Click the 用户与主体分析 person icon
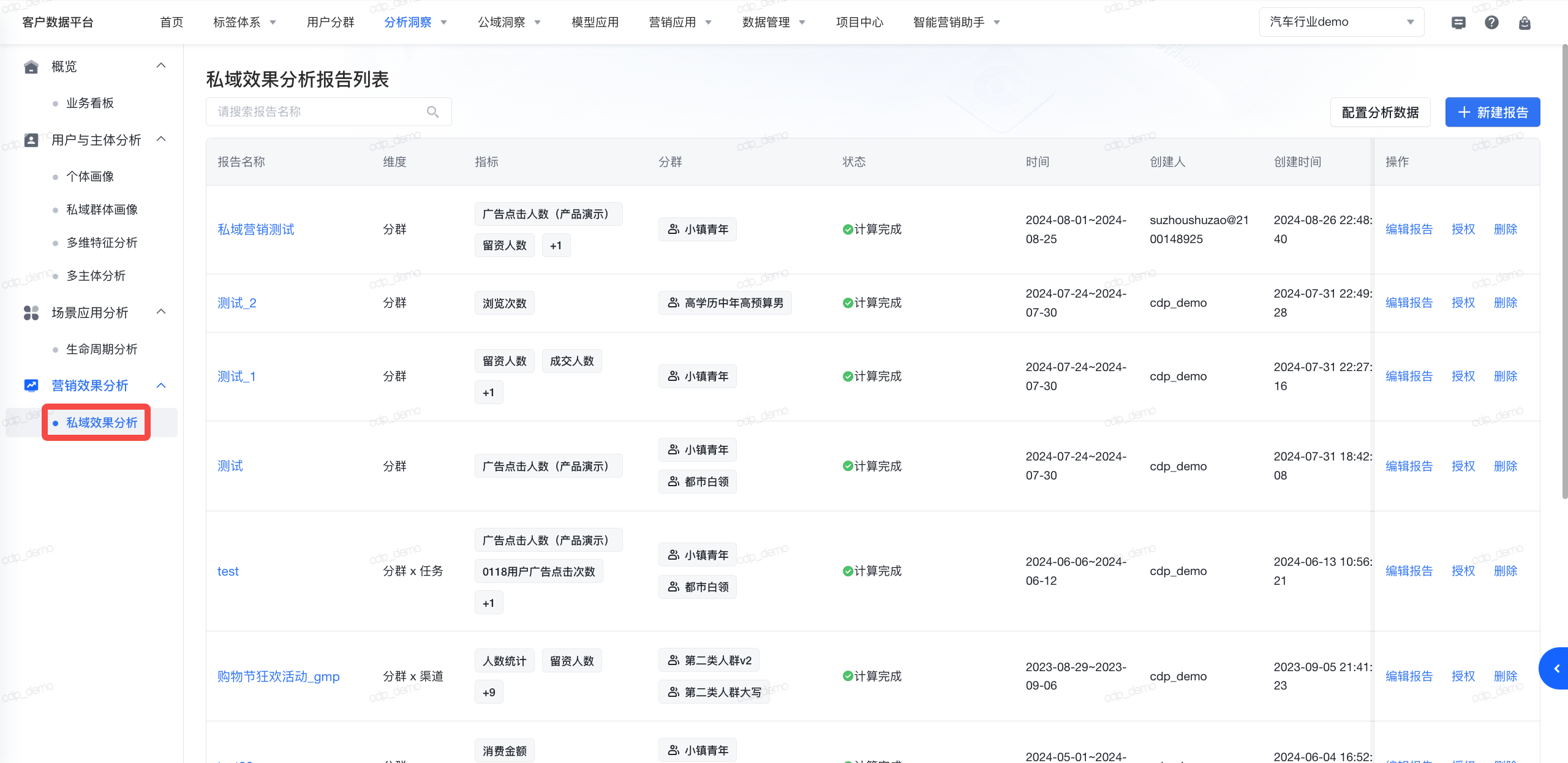Viewport: 1568px width, 763px height. point(31,140)
